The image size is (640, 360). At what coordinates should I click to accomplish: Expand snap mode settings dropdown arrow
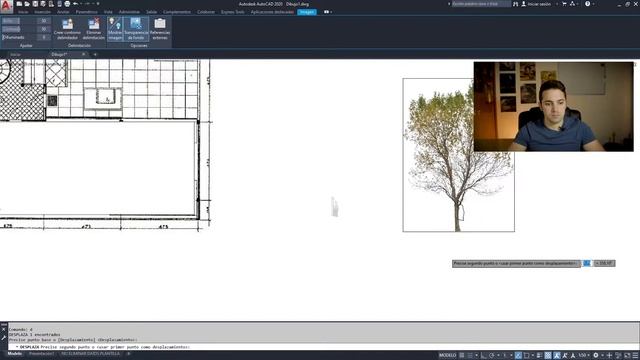point(476,356)
